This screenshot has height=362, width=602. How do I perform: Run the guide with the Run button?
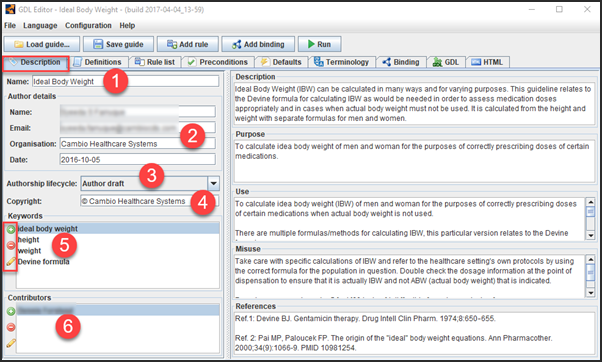click(x=319, y=44)
